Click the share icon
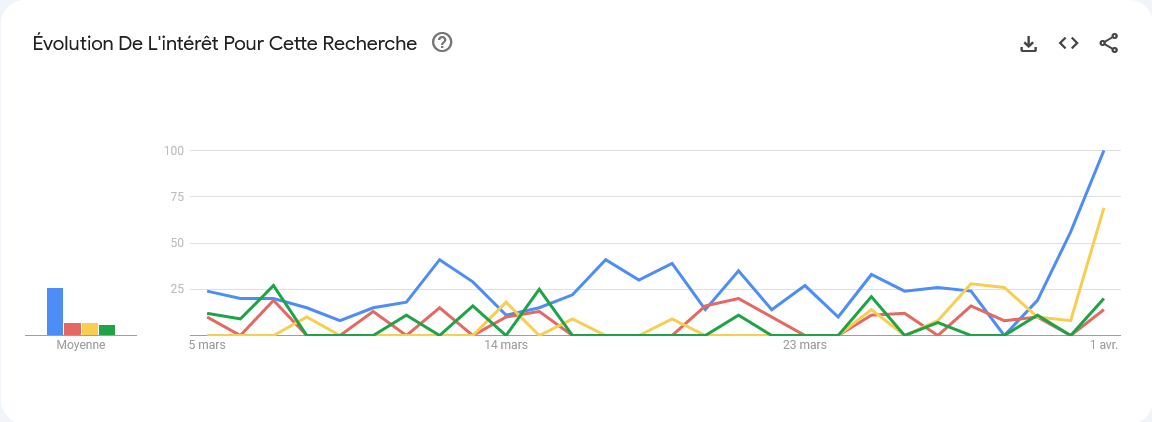The height and width of the screenshot is (422, 1152). 1108,43
